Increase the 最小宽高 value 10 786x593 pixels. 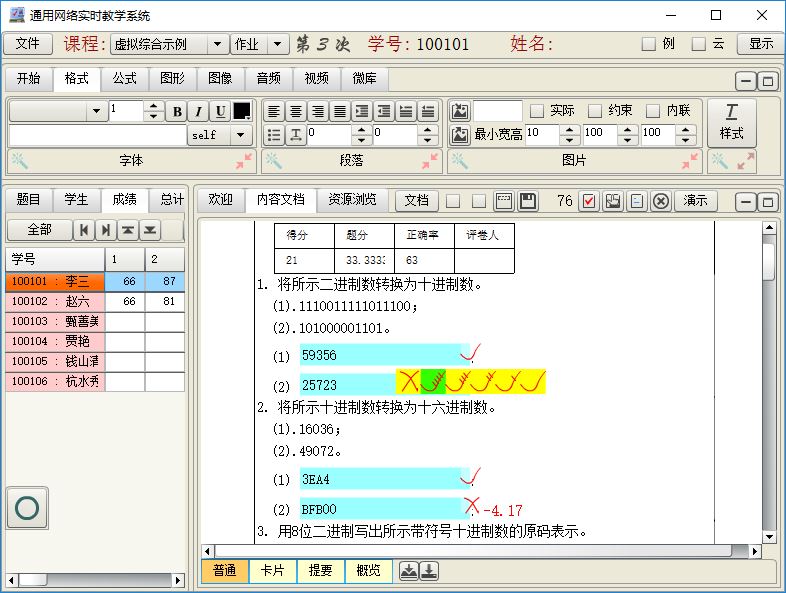pos(569,130)
